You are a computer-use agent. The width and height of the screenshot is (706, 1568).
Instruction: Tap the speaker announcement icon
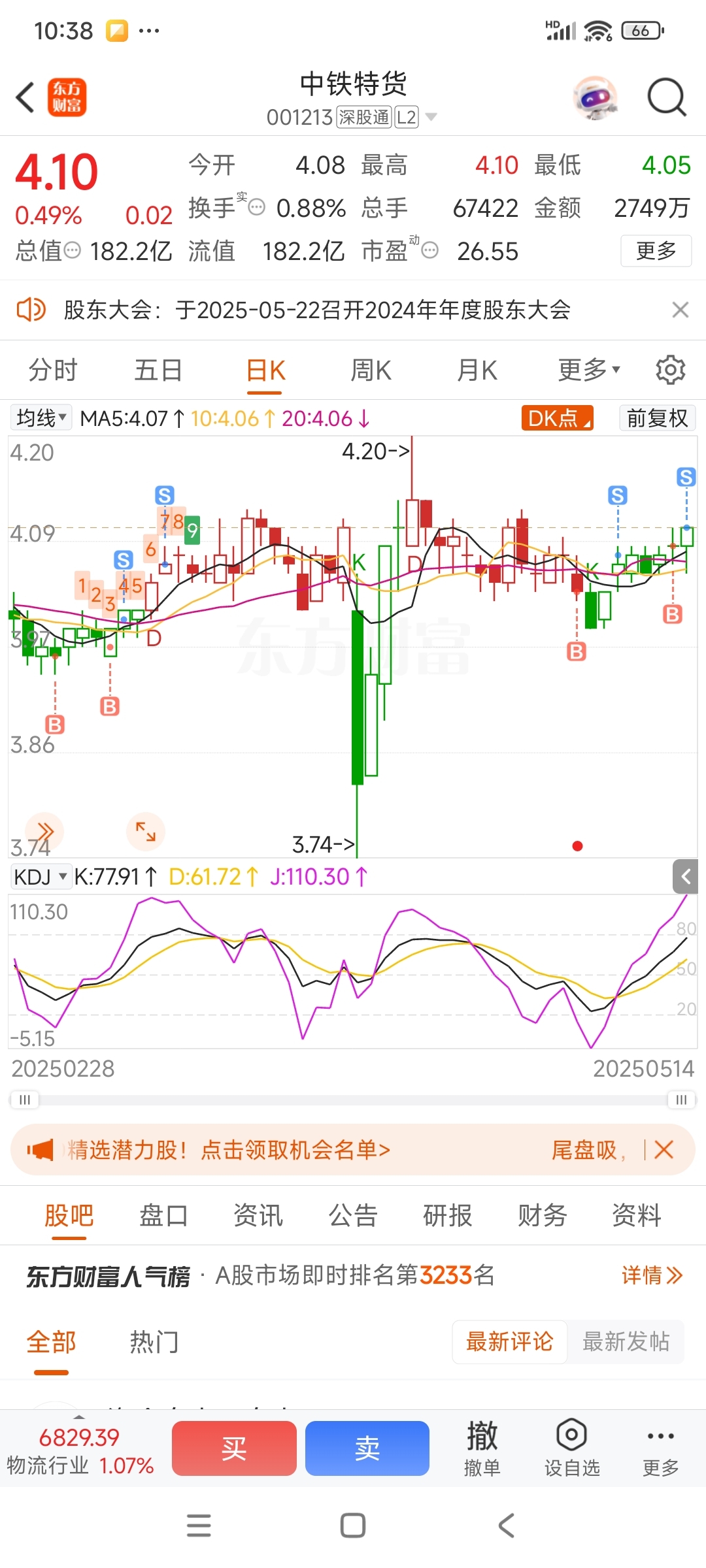coord(30,310)
